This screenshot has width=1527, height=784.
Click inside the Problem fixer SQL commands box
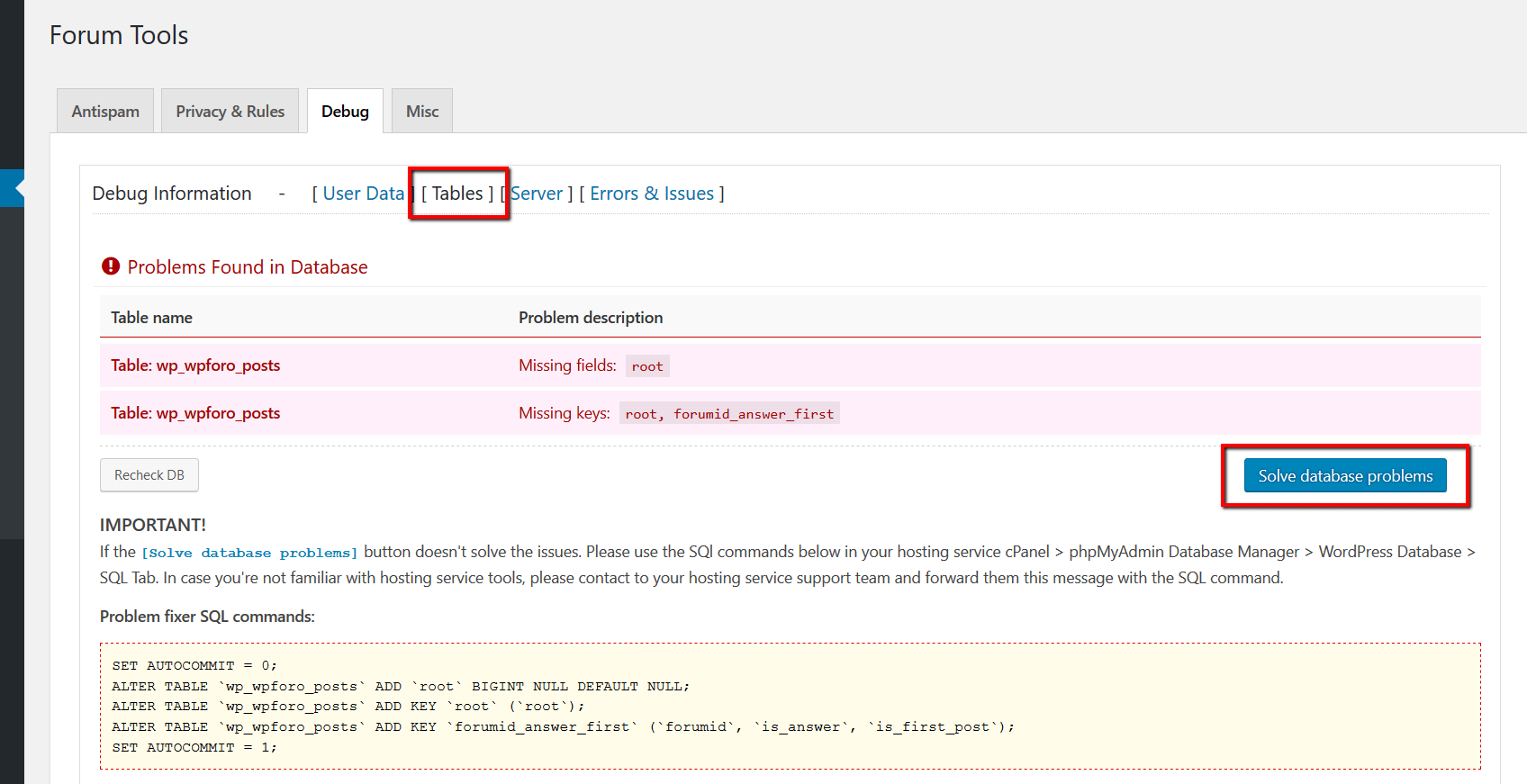789,707
